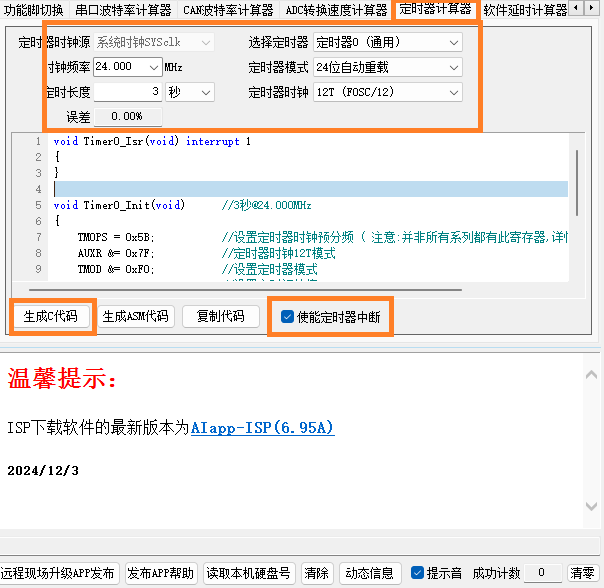604x588 pixels.
Task: Click the TMOD &= 0xF0 code line
Action: click(x=116, y=269)
